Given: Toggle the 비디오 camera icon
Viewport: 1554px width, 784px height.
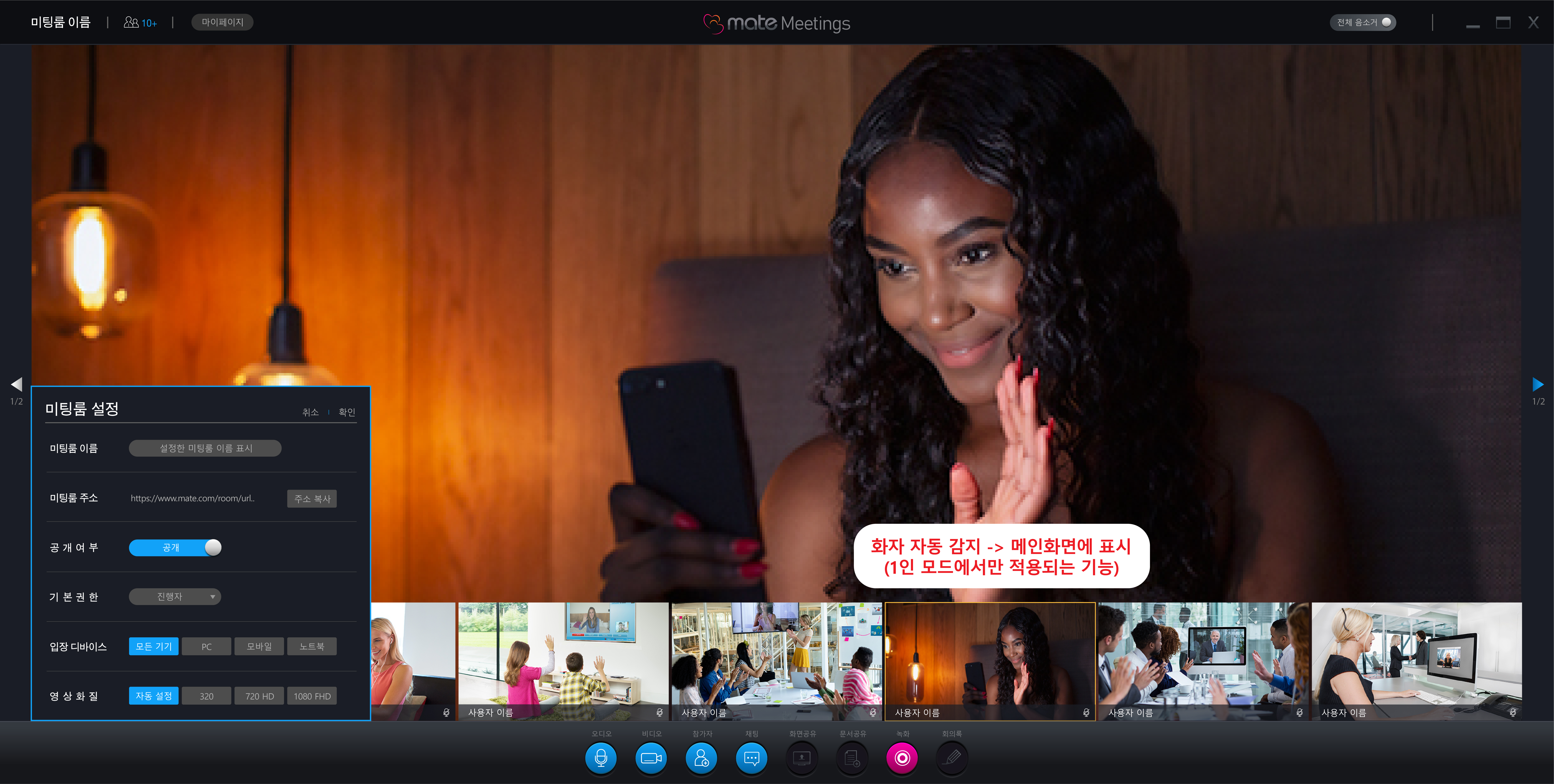Looking at the screenshot, I should 651,758.
